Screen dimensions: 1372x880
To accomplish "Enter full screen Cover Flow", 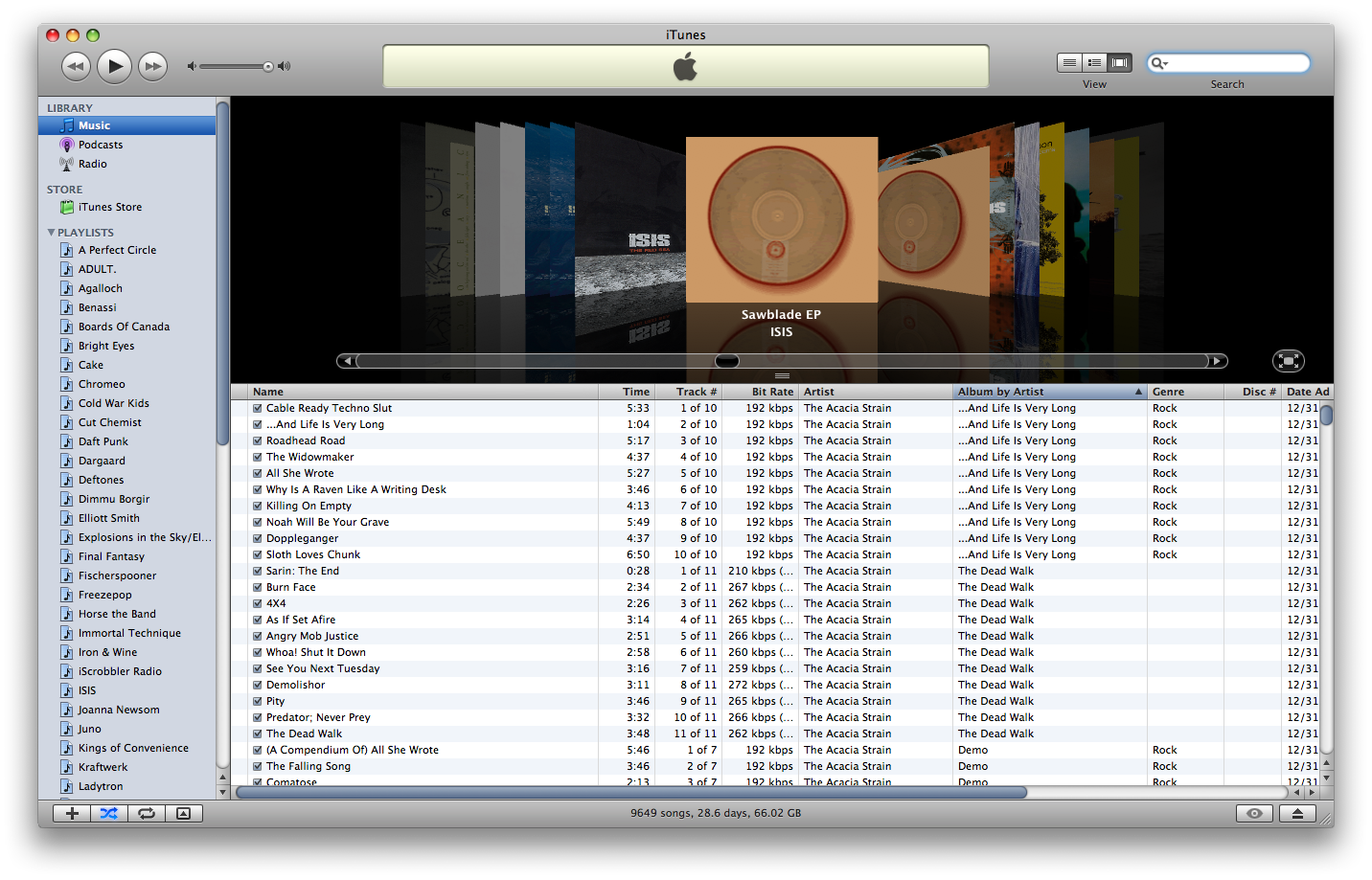I will click(1289, 361).
